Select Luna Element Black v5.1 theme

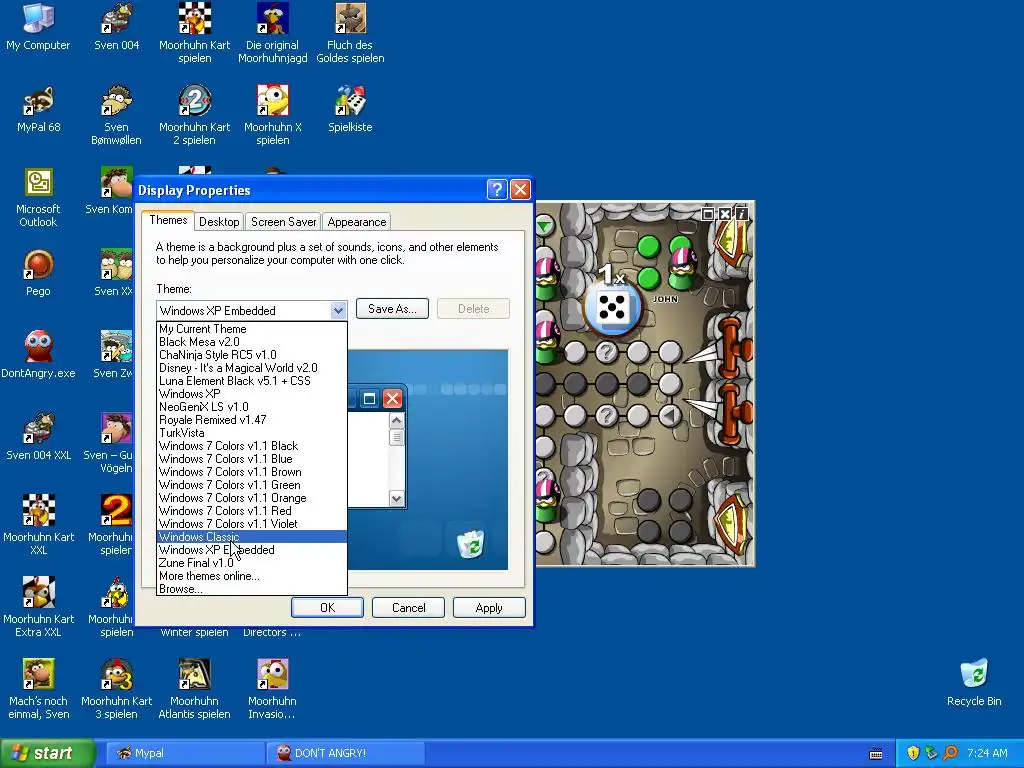pos(252,381)
